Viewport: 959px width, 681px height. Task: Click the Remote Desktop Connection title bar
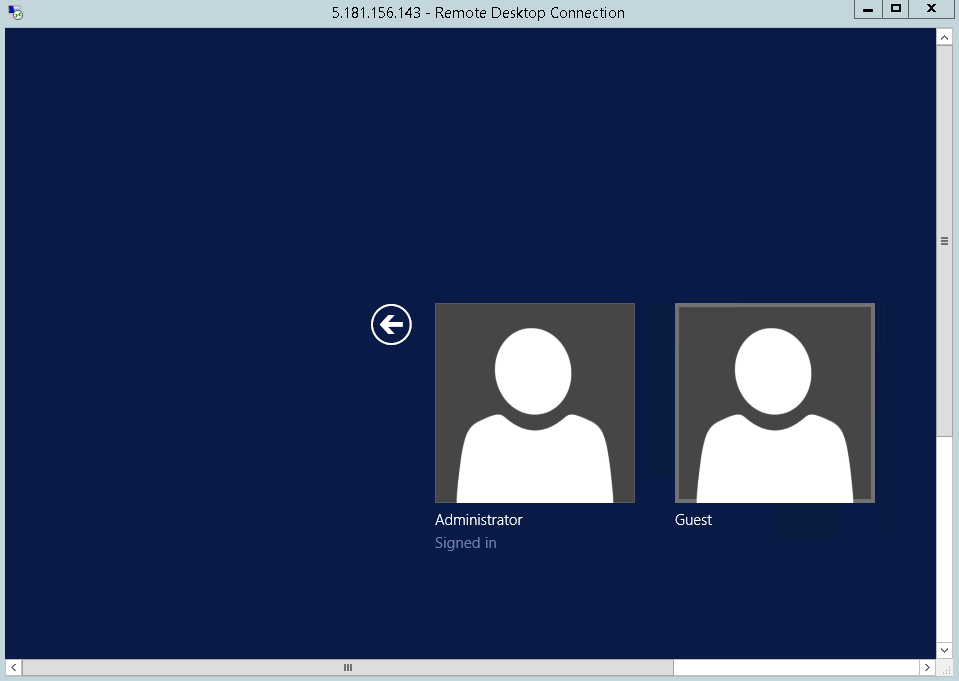tap(477, 12)
